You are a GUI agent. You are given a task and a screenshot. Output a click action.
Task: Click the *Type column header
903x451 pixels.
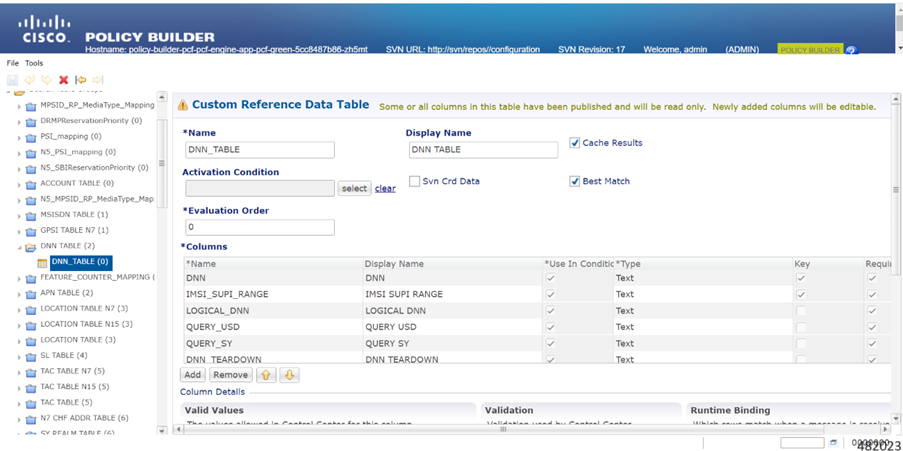click(628, 264)
